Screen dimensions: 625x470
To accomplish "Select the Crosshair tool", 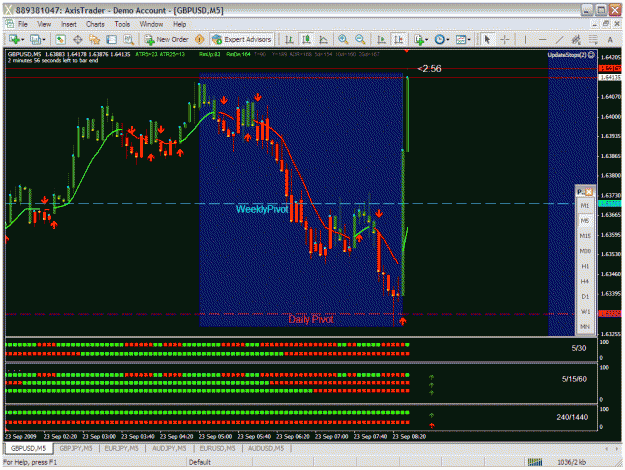I will (x=505, y=39).
